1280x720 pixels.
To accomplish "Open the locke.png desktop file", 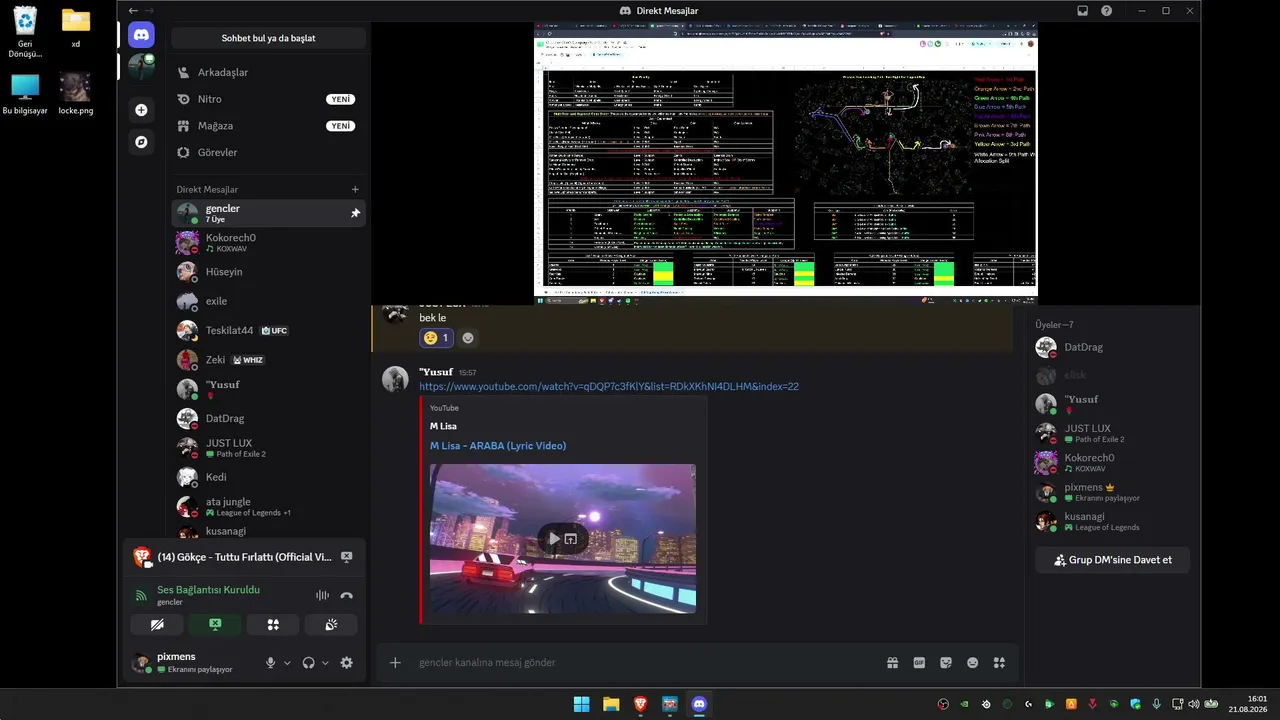I will [x=75, y=95].
